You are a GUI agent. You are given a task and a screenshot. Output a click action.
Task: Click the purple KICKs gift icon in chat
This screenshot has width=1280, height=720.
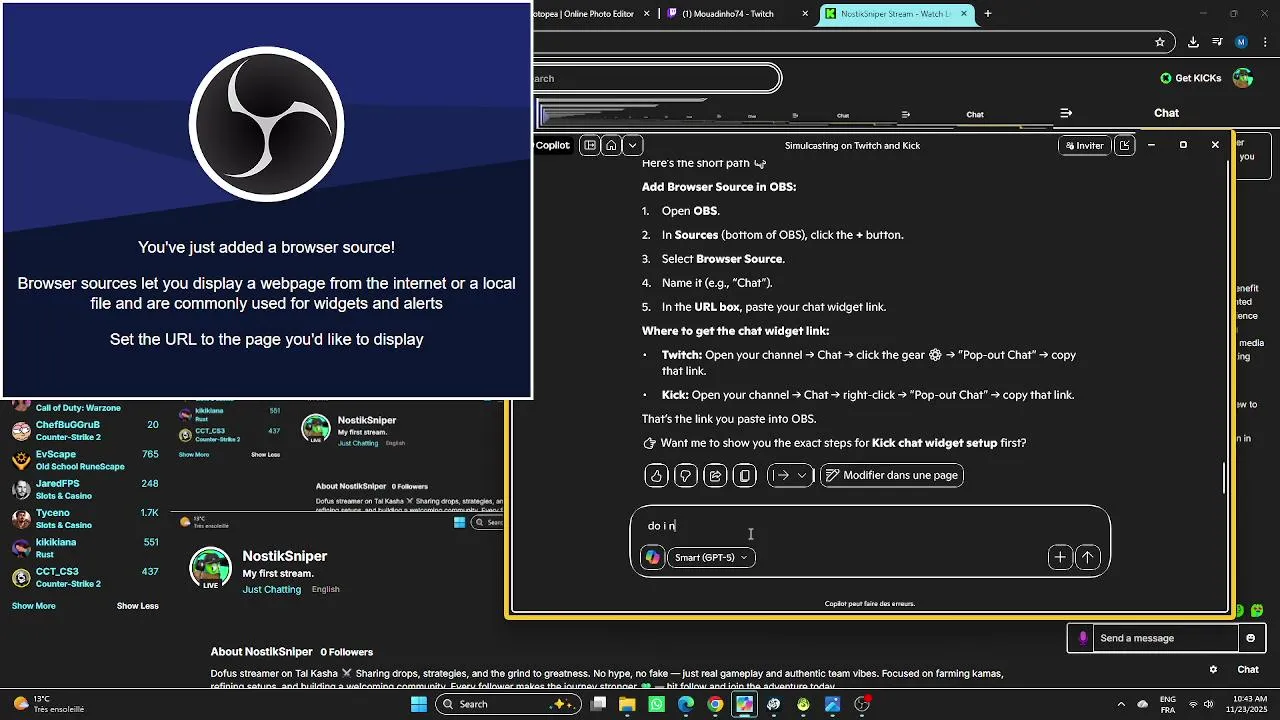1082,638
